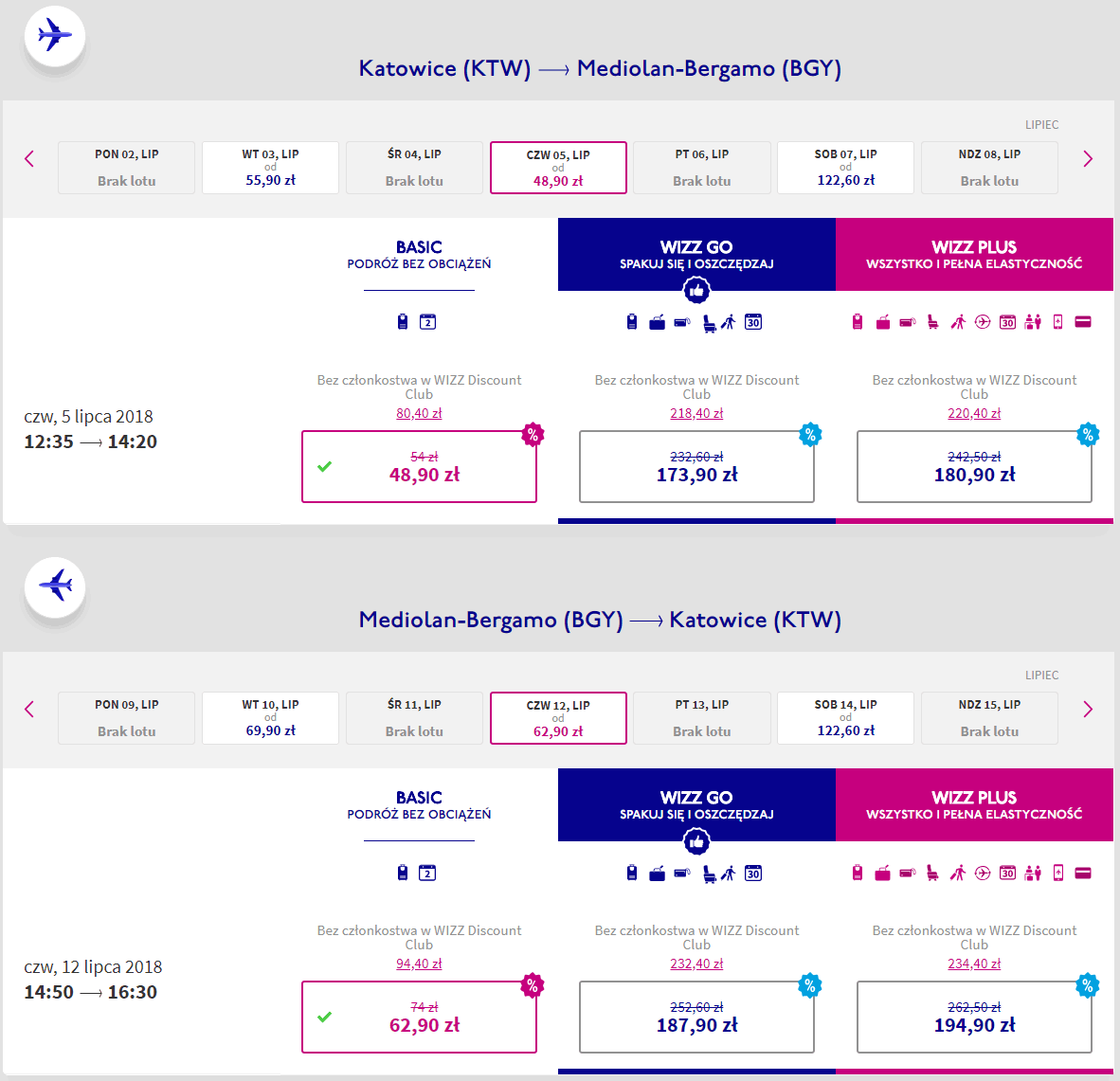This screenshot has height=1081, width=1120.
Task: Select the WT 10, LIP return date 69,90 zł
Action: click(270, 718)
